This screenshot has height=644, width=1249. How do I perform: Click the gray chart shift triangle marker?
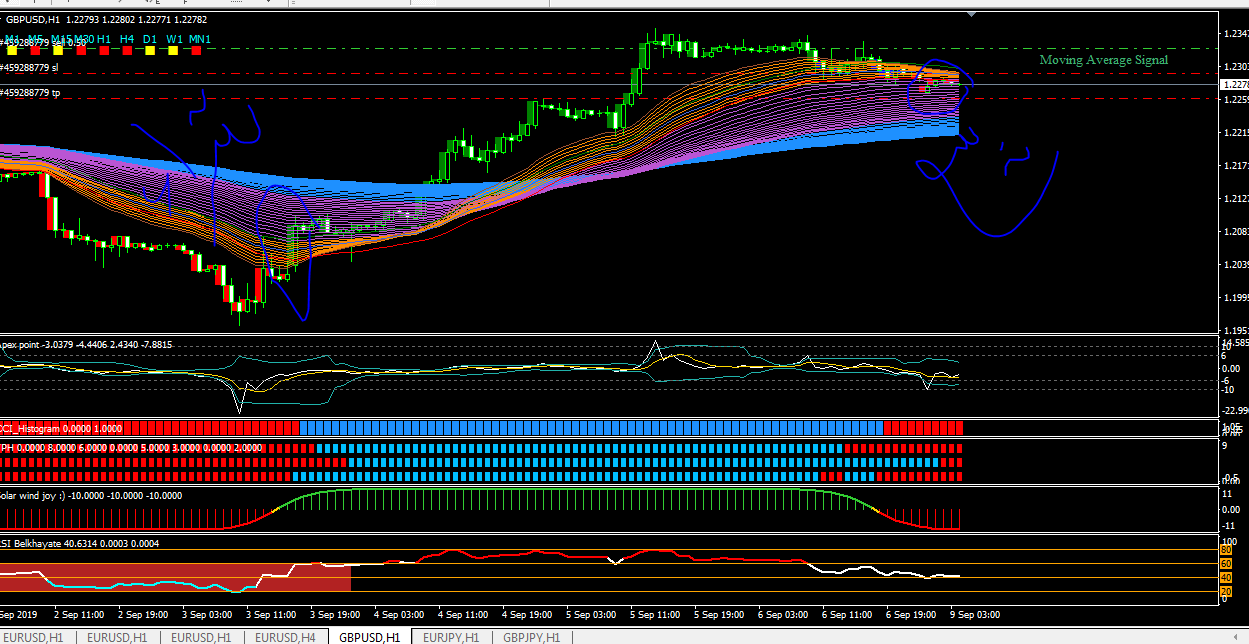coord(971,15)
